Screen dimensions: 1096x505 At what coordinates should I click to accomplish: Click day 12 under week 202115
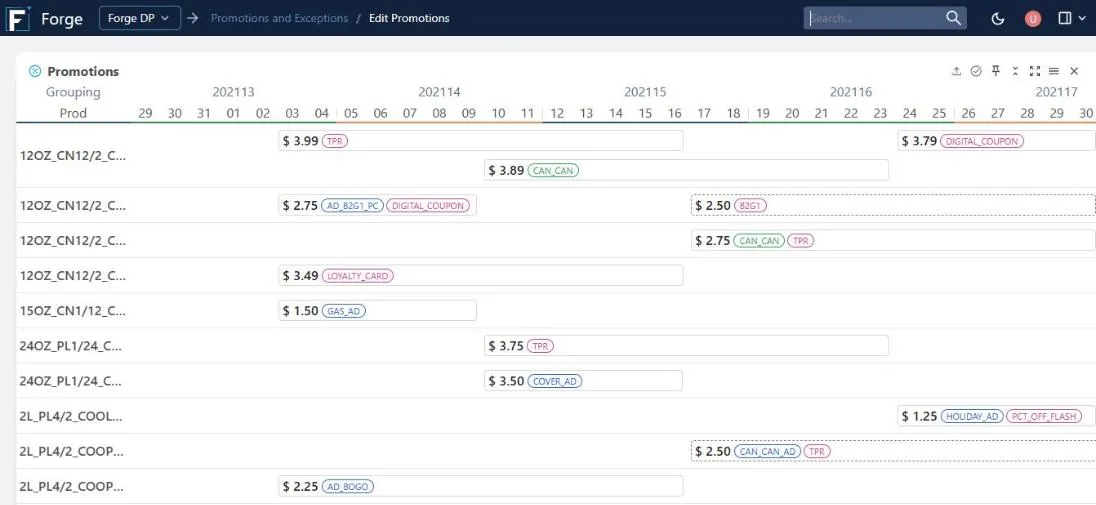(x=557, y=113)
